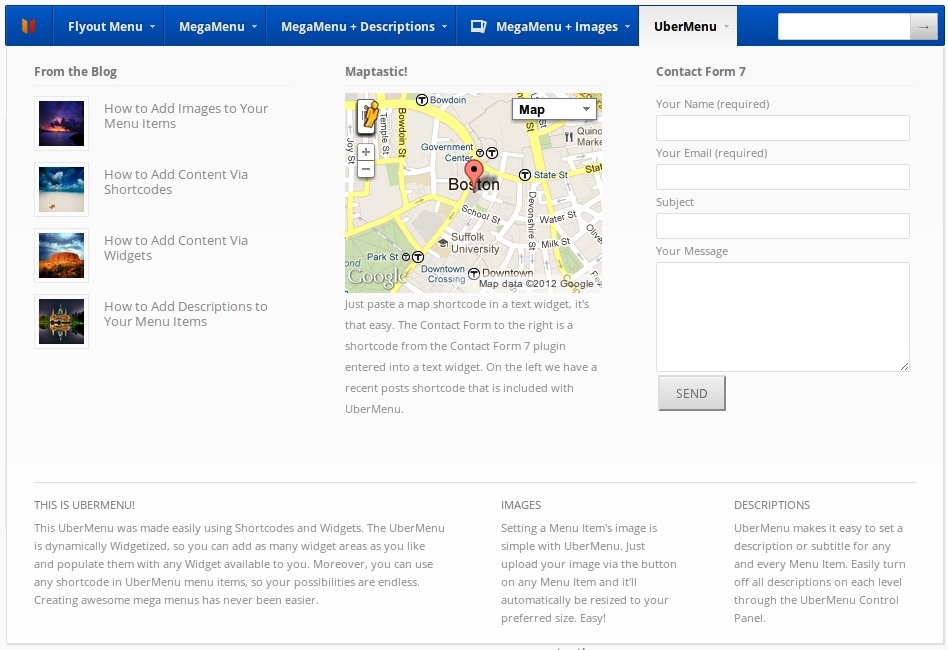Click the castle reflection thumbnail
The image size is (948, 650).
pos(62,321)
